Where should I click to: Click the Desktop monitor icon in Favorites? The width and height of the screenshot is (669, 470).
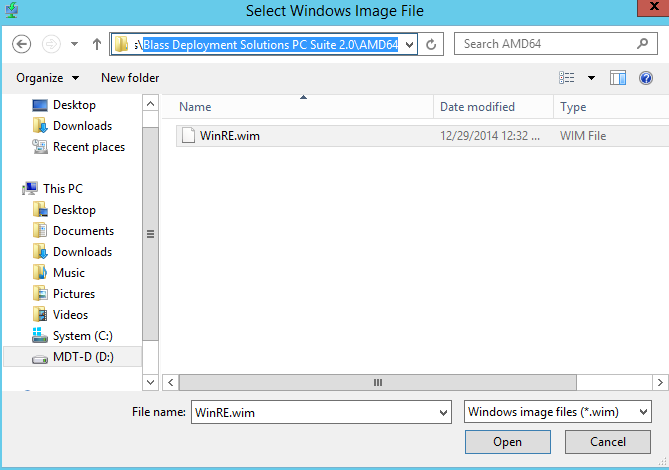(40, 105)
